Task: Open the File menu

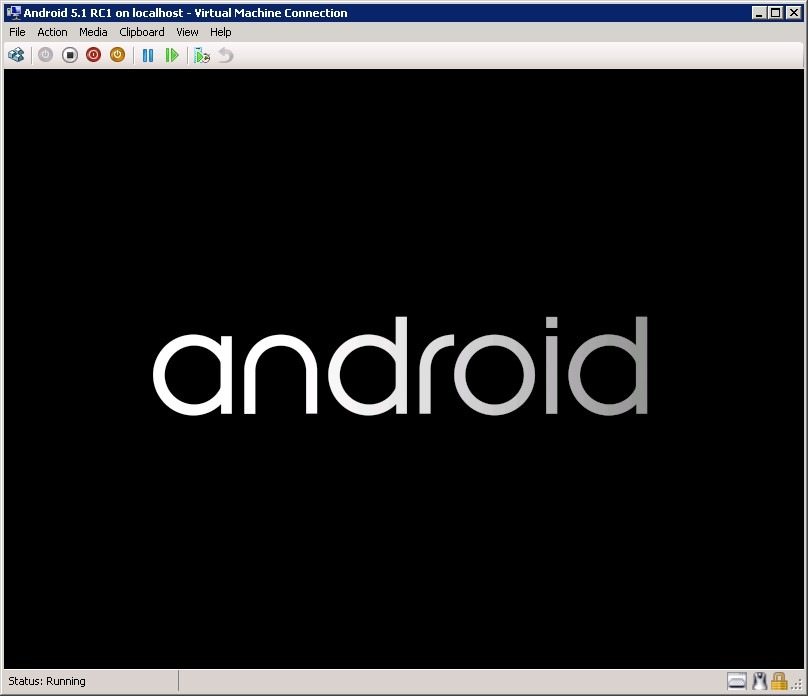Action: click(16, 32)
